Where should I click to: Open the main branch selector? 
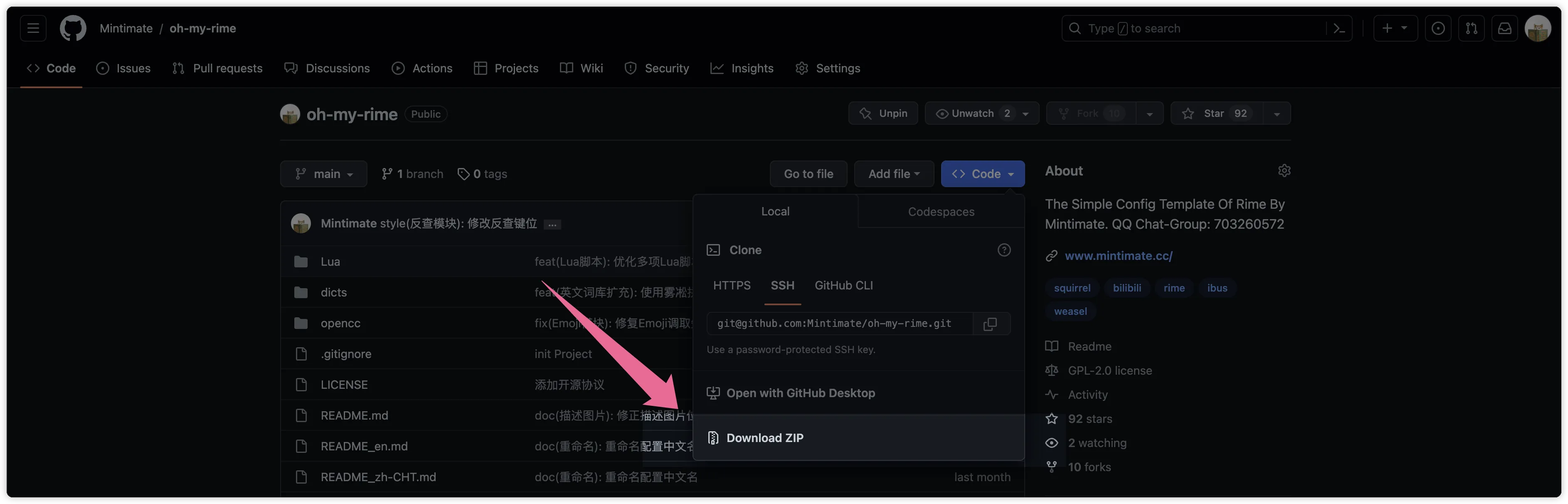coord(323,174)
